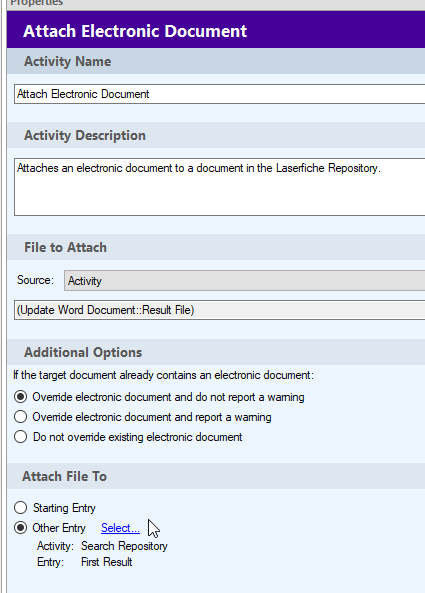Screen dimensions: 425x593
Task: Click the purple Attach Electronic Document banner
Action: click(x=216, y=30)
